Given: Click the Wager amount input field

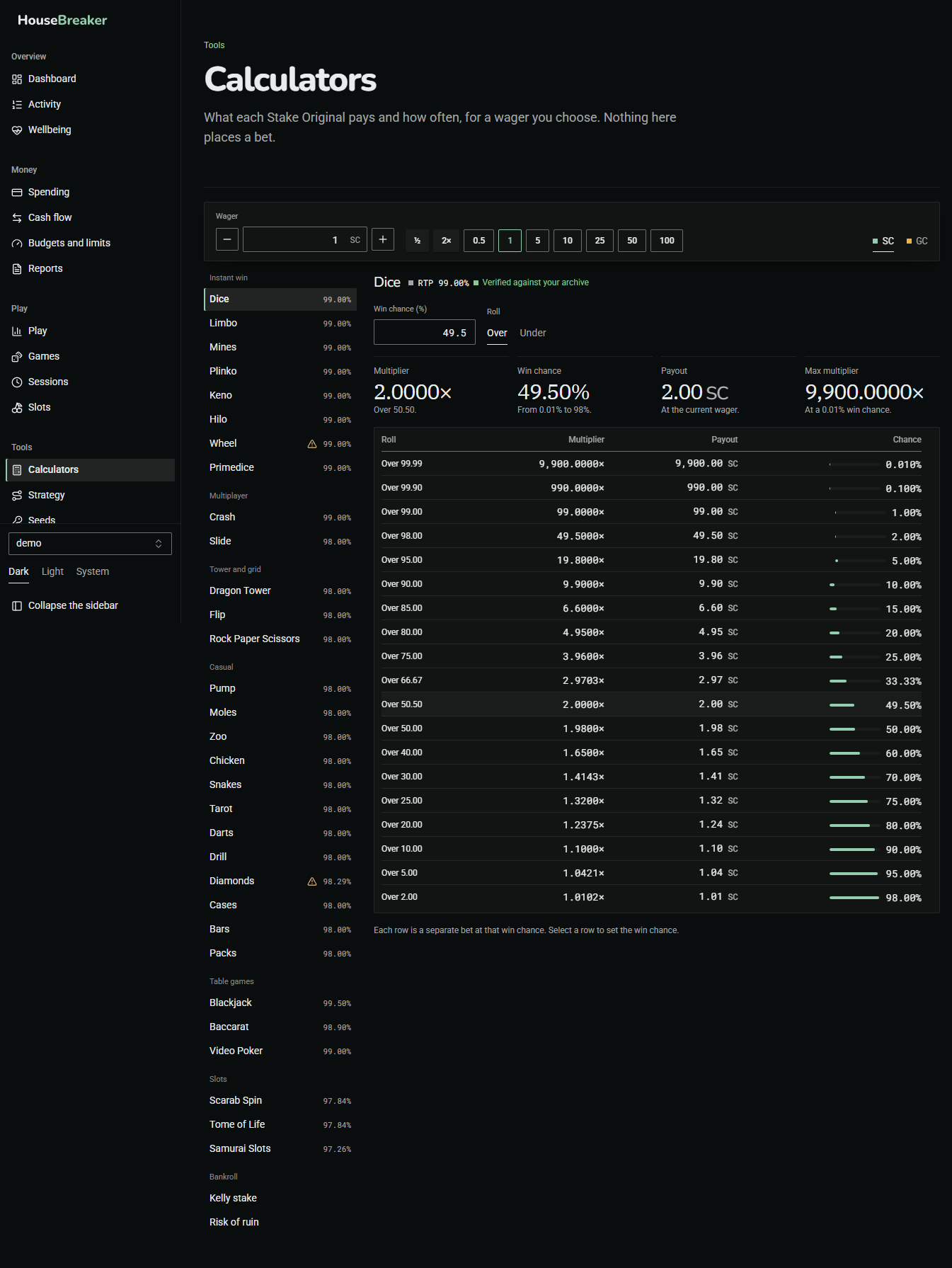Looking at the screenshot, I should tap(304, 239).
